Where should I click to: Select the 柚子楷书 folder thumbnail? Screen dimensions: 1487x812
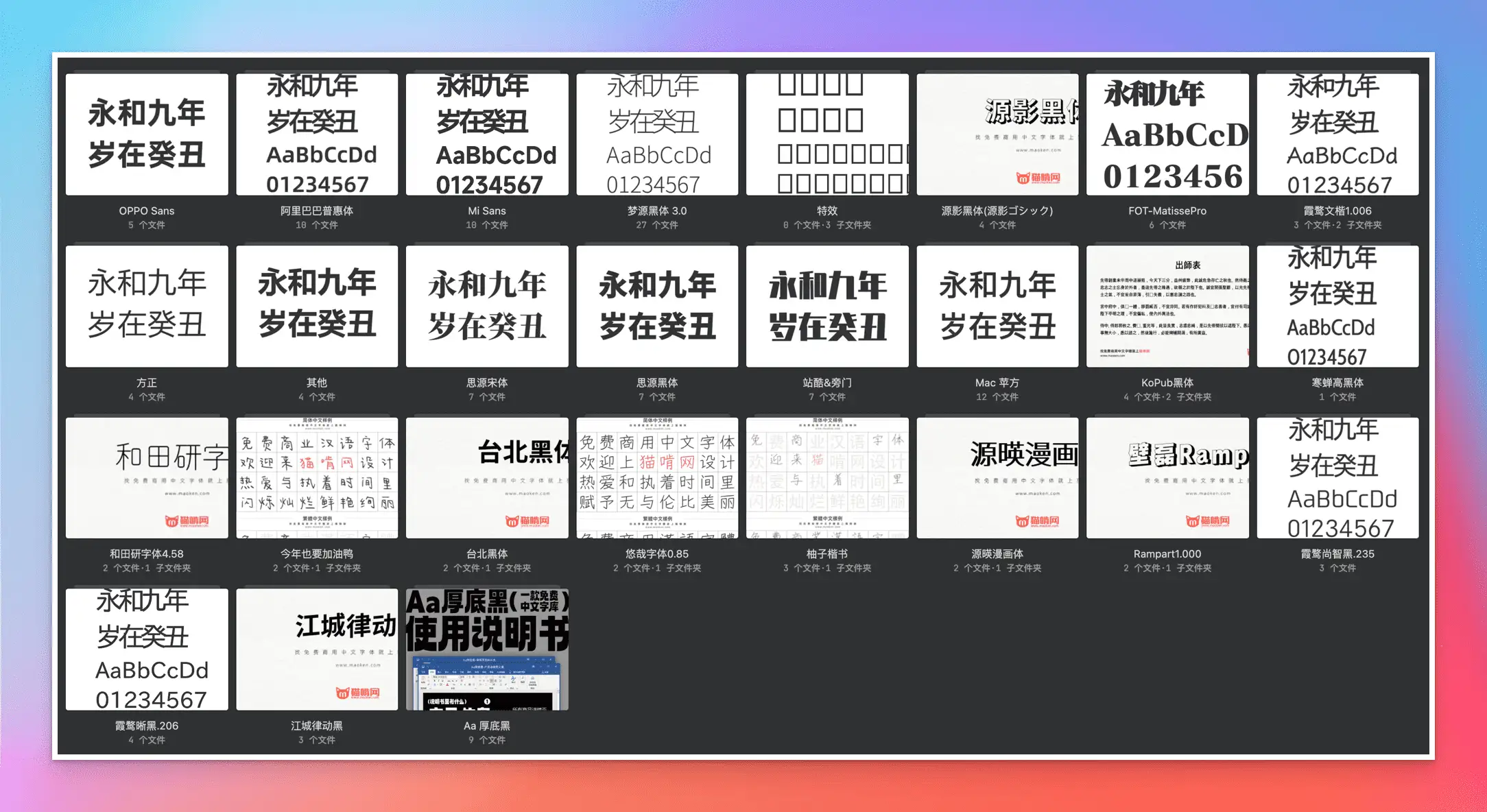pyautogui.click(x=827, y=477)
